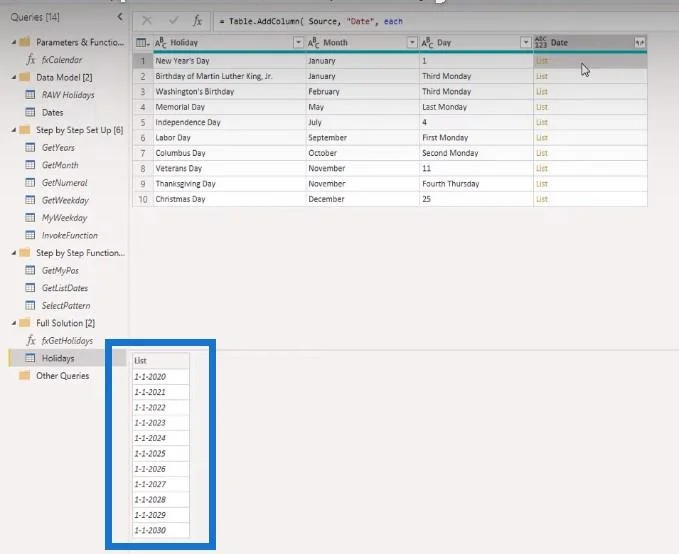Click inside the formula bar text
The image size is (679, 554).
(311, 21)
